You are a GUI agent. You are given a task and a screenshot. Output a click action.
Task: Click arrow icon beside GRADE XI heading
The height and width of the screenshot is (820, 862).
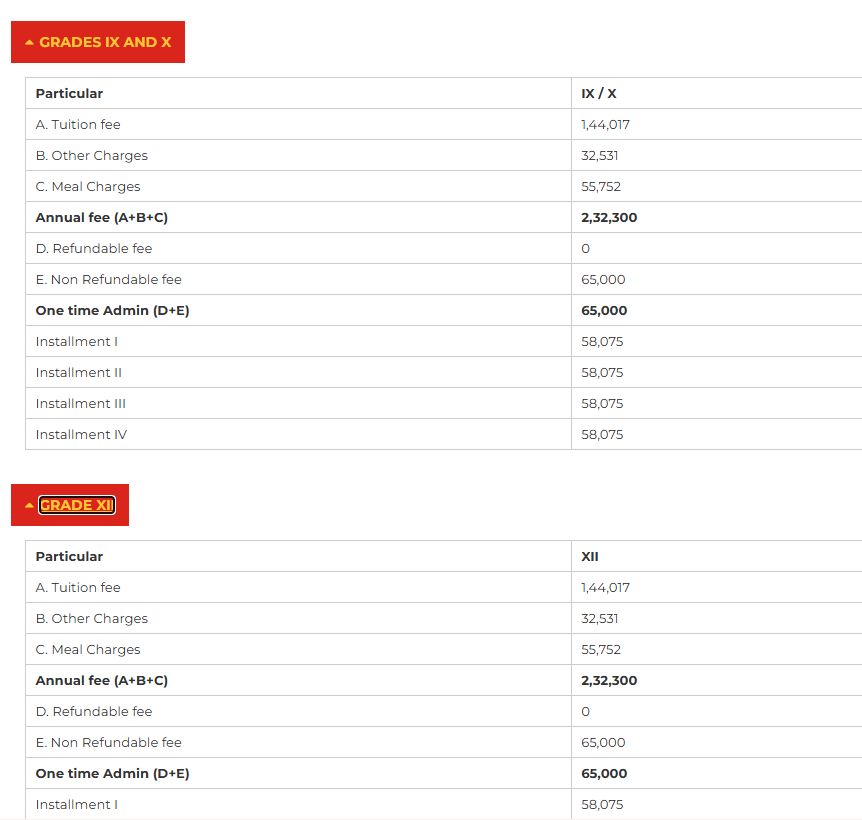[29, 506]
